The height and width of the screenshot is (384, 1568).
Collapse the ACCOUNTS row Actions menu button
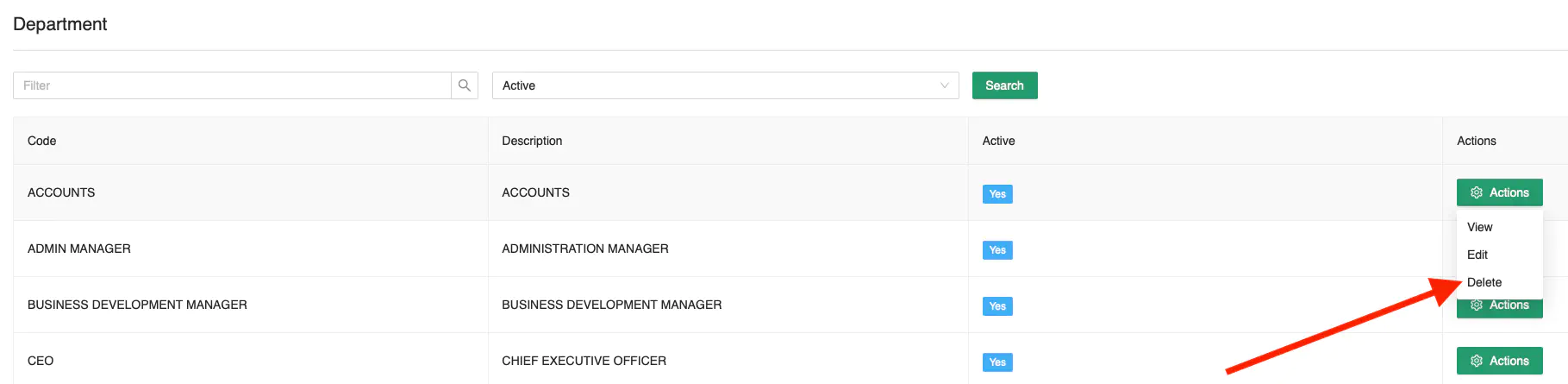(1499, 192)
